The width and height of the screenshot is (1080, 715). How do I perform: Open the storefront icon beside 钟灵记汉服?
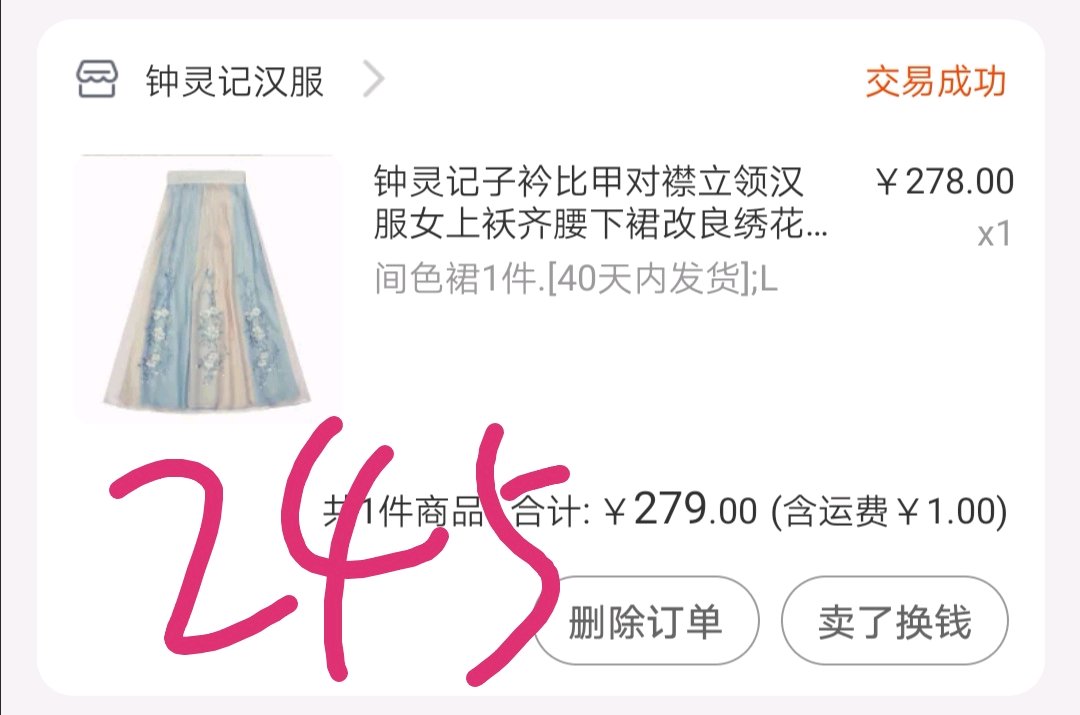point(96,79)
